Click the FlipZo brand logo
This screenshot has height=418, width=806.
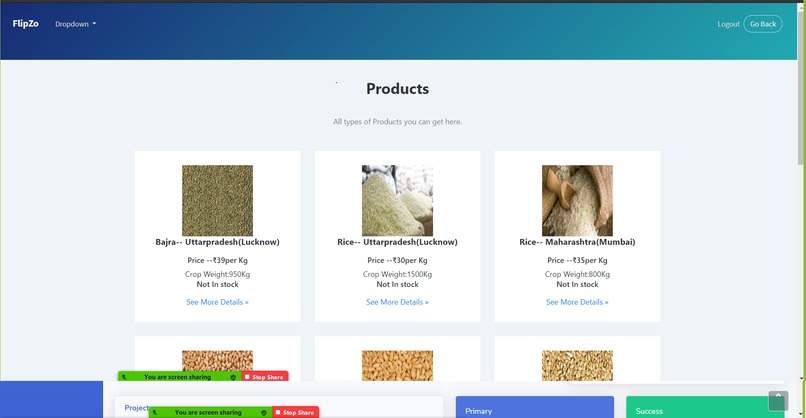pos(25,24)
